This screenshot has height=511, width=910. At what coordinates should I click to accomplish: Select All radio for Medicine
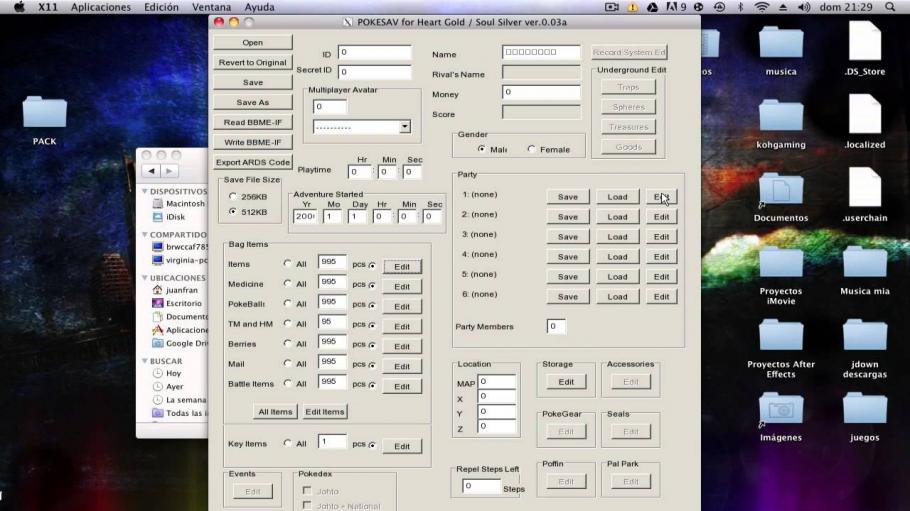(x=287, y=283)
